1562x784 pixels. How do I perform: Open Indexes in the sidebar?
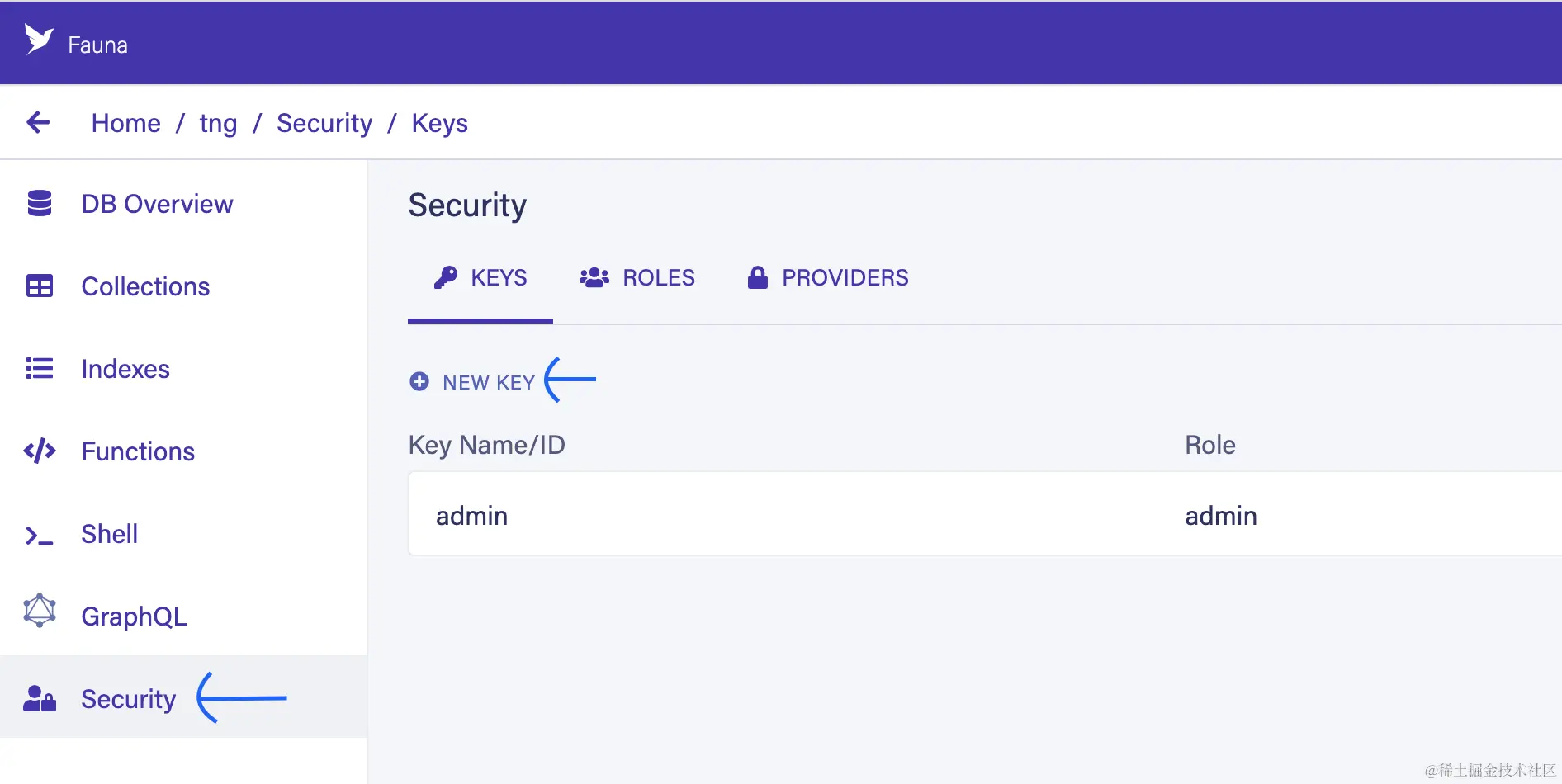click(x=125, y=369)
